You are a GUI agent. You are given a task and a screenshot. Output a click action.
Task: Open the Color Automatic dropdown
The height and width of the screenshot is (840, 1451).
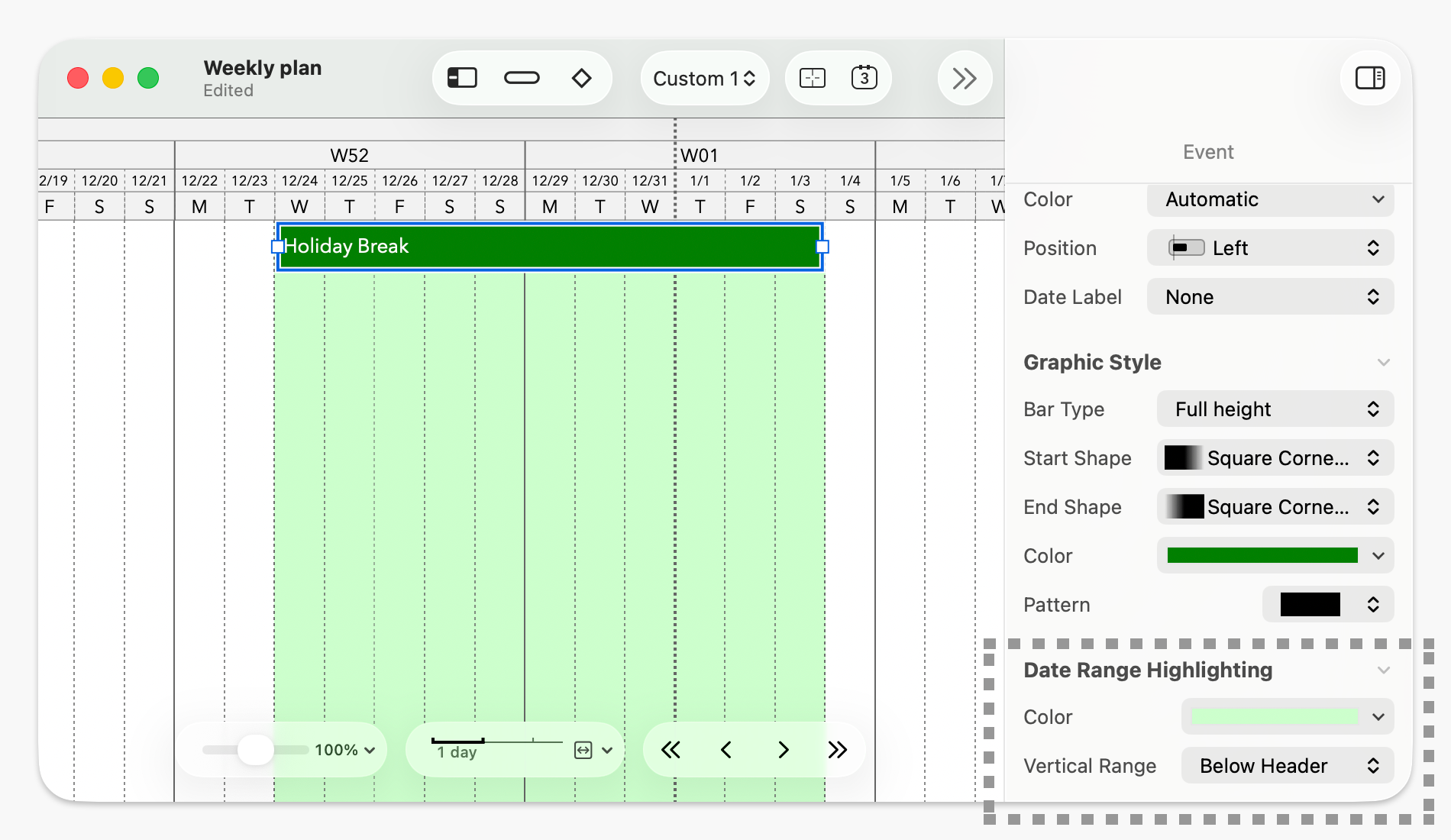tap(1269, 199)
